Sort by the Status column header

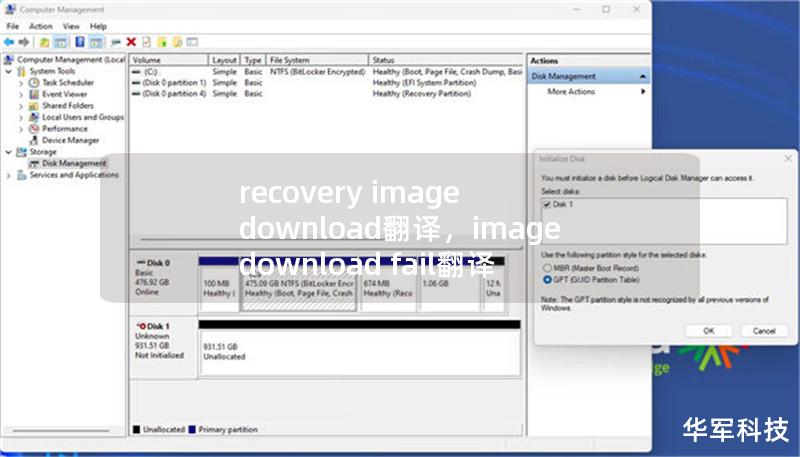point(446,60)
